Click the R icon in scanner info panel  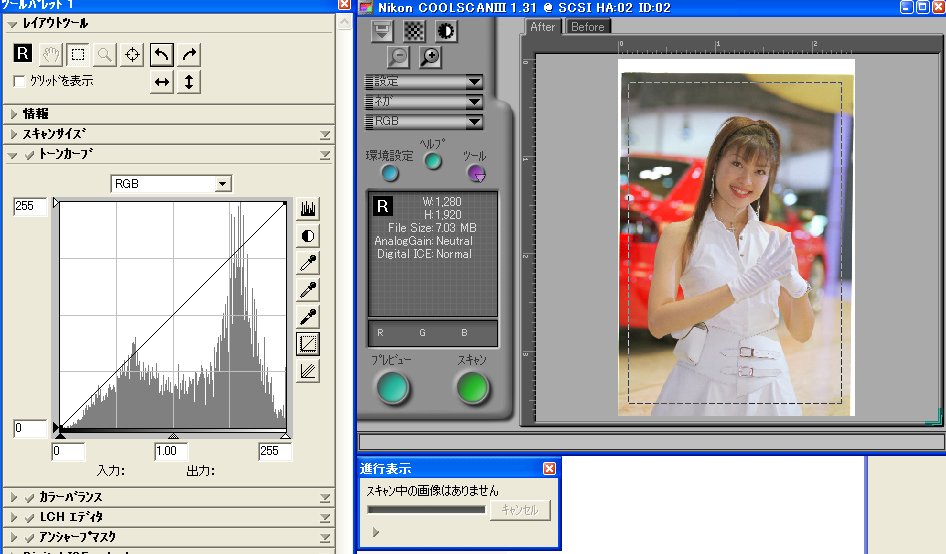coord(383,206)
